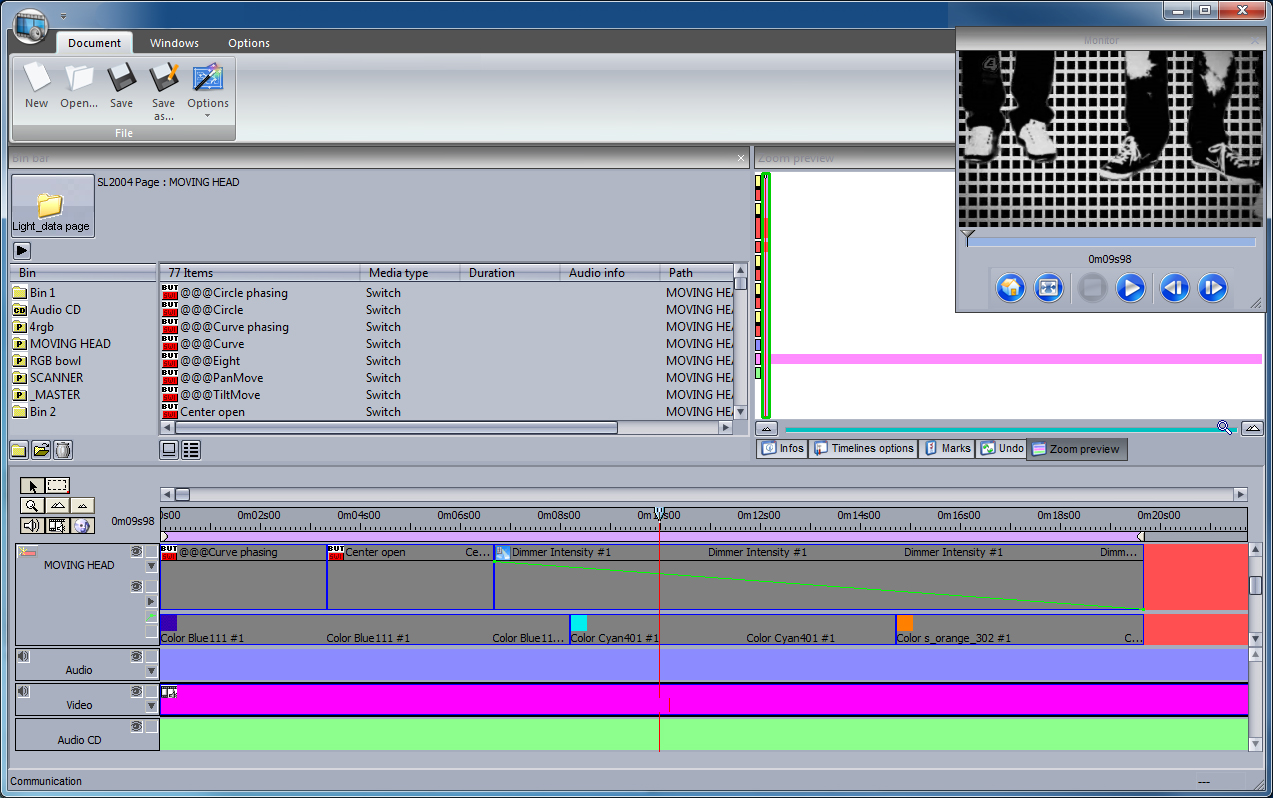Choose the rectangular selection tool
Image resolution: width=1273 pixels, height=798 pixels.
coord(58,485)
